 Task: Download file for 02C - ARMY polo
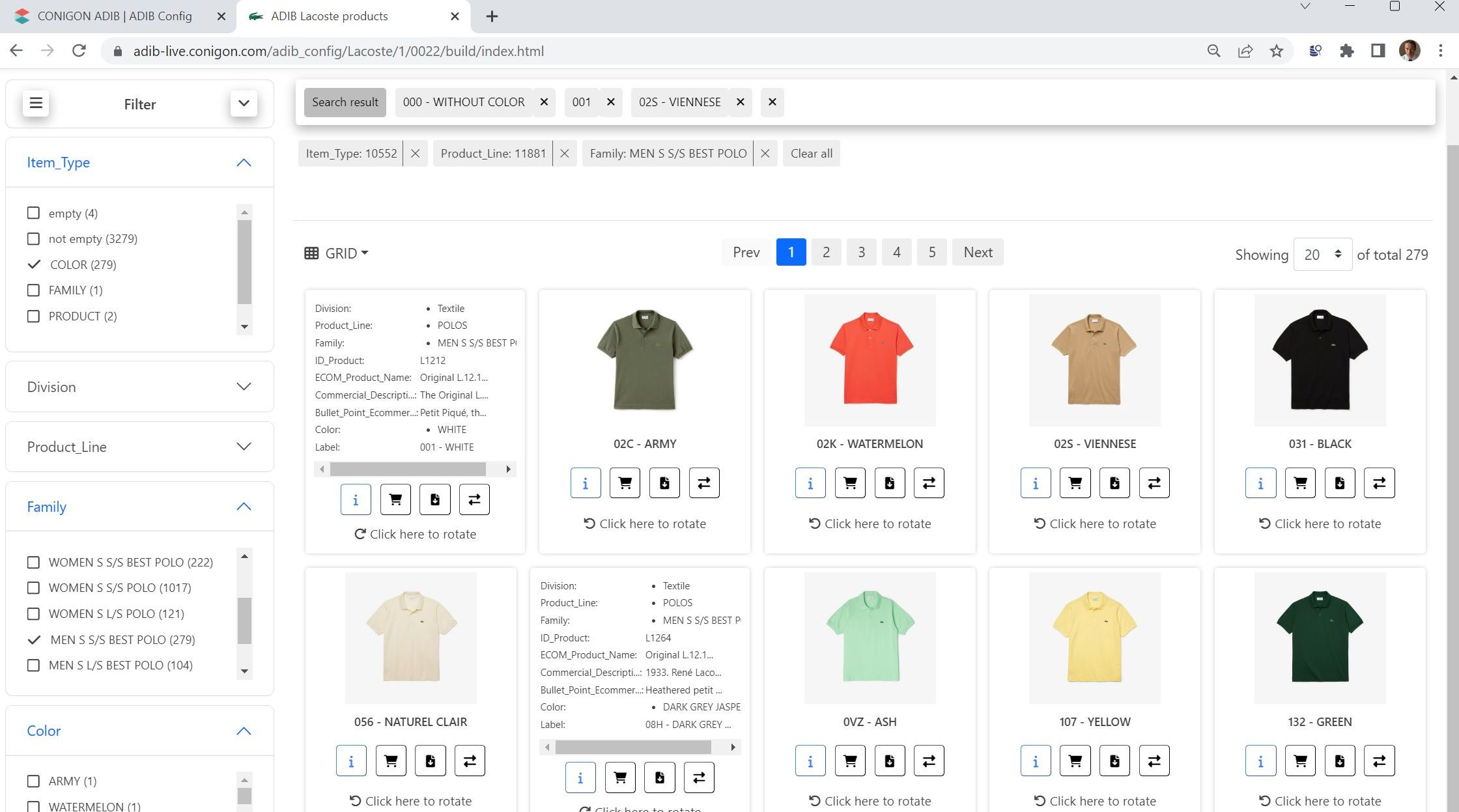664,483
